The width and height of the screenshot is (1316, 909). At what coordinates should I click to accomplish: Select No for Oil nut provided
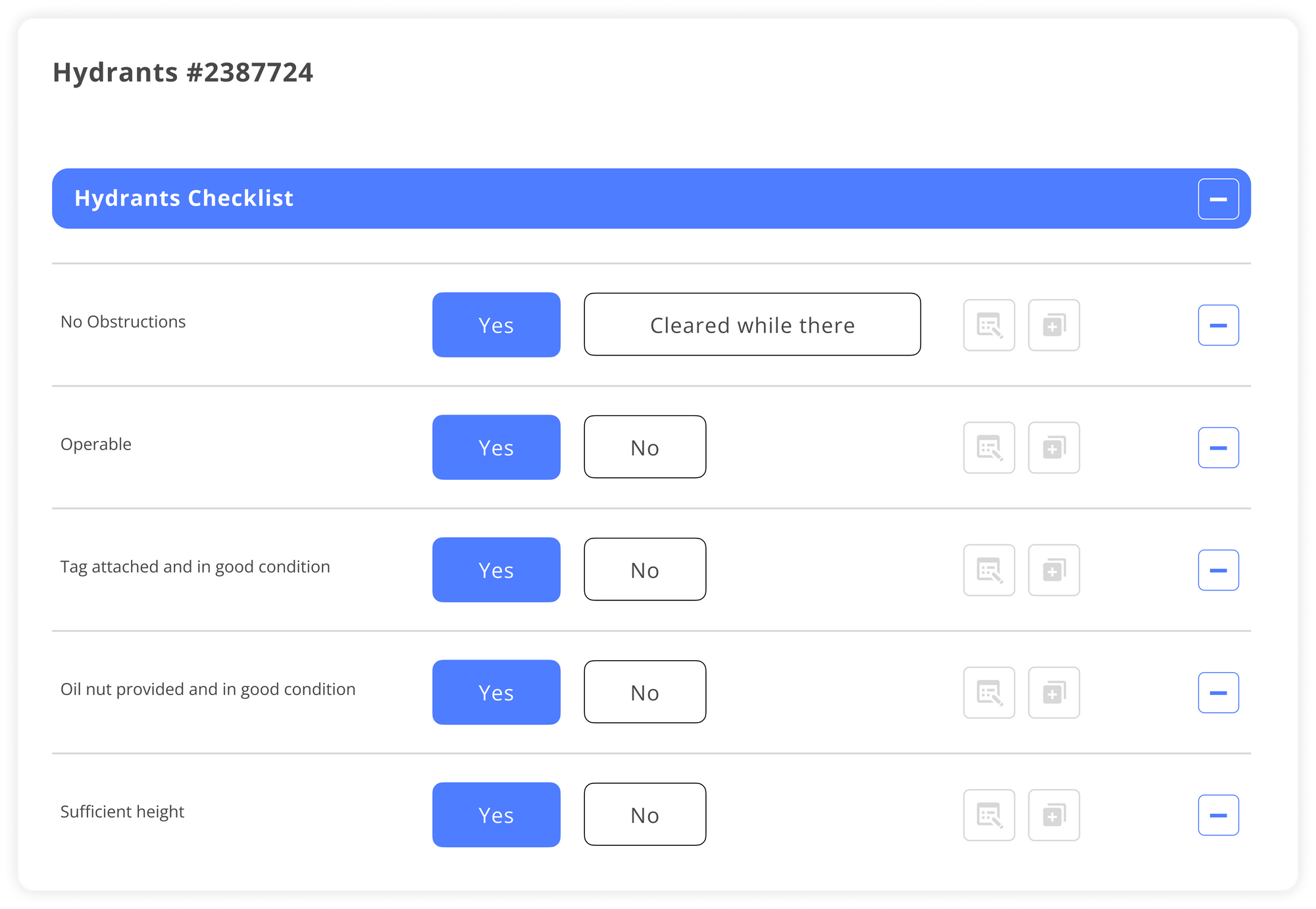click(644, 692)
